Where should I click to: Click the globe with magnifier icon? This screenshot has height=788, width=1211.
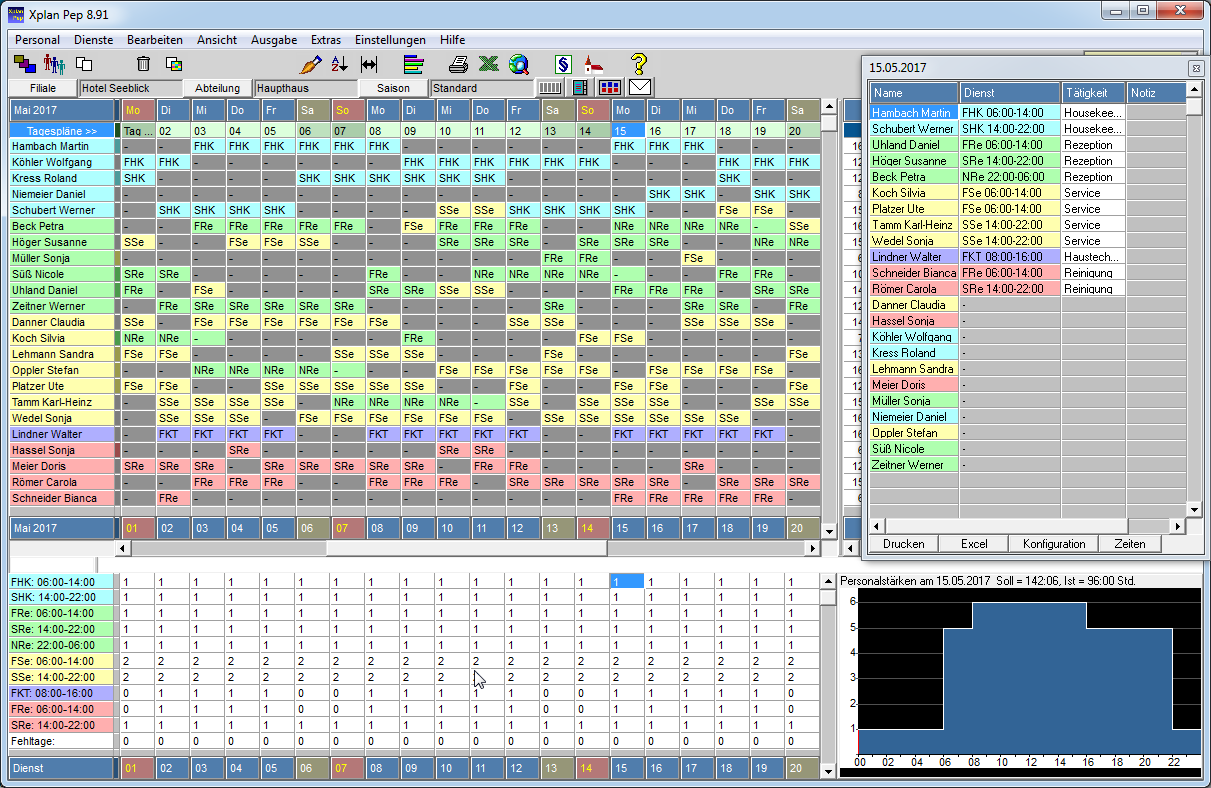pyautogui.click(x=518, y=64)
